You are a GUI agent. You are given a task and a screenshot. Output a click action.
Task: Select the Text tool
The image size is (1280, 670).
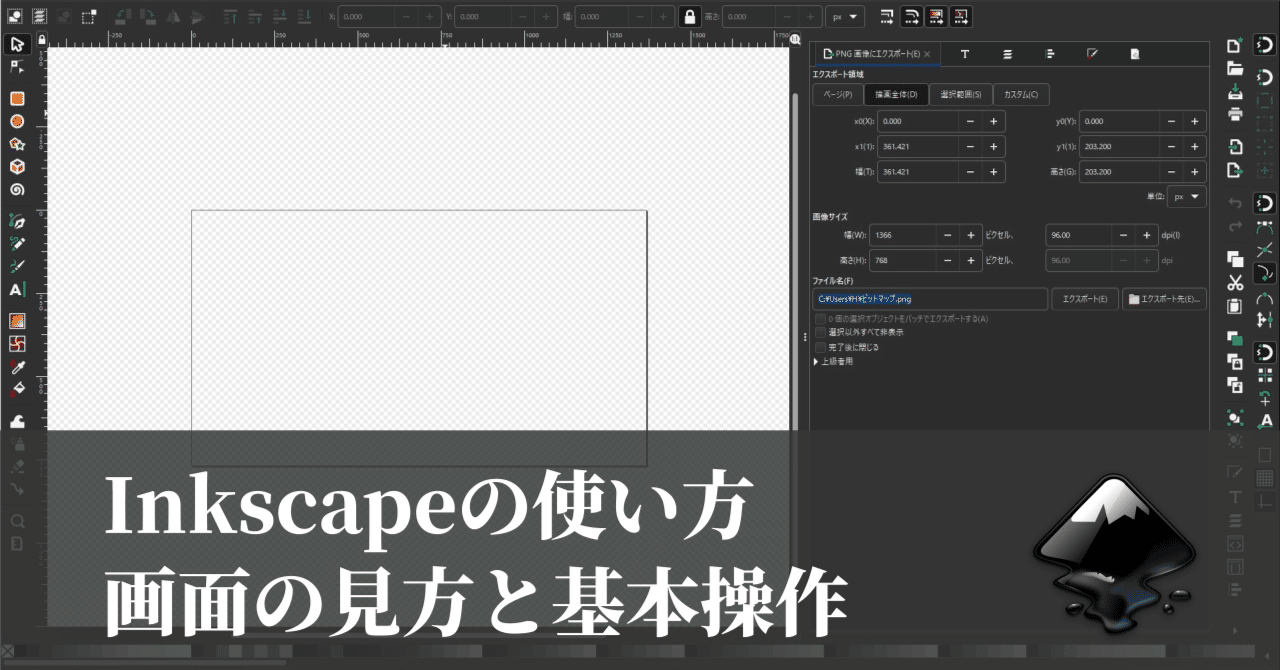(17, 291)
